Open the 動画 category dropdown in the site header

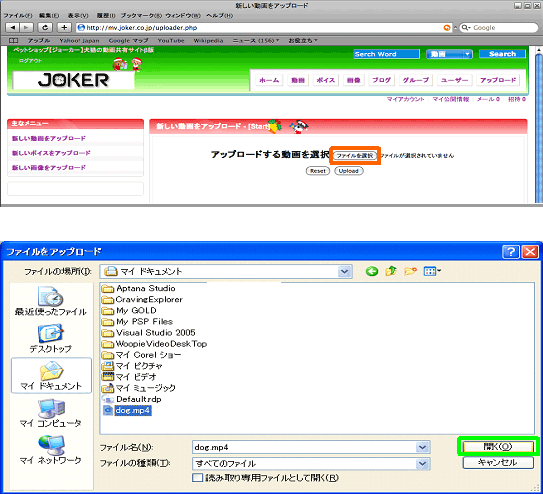click(449, 54)
